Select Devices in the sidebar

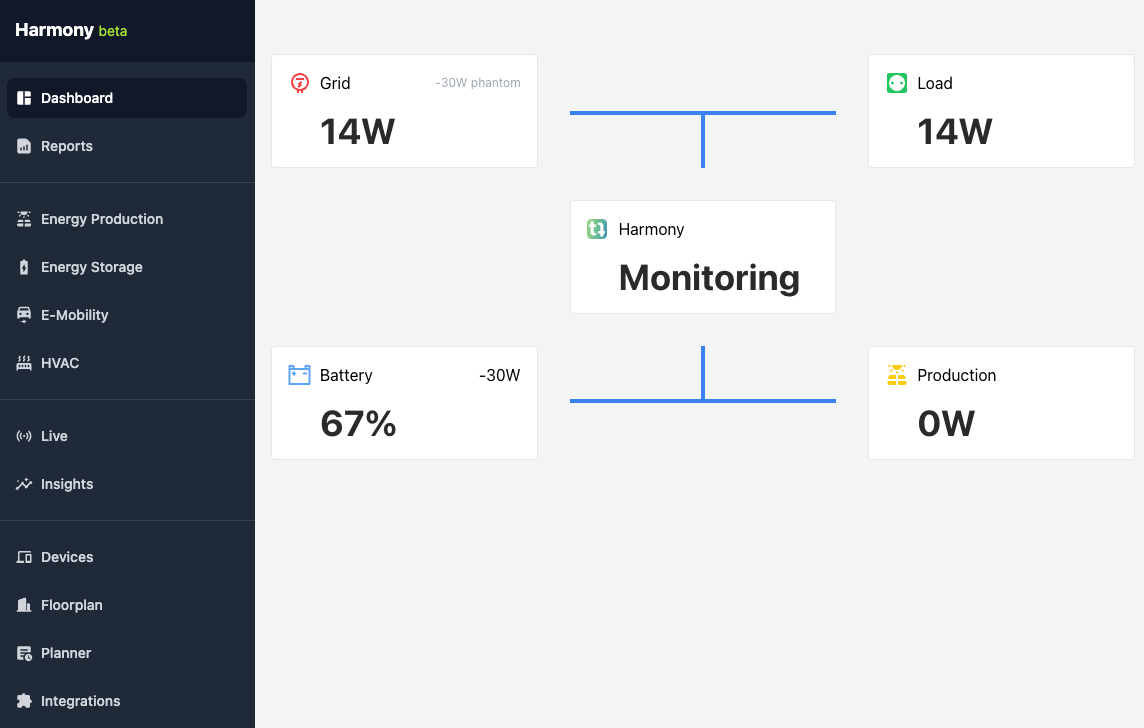[x=67, y=557]
